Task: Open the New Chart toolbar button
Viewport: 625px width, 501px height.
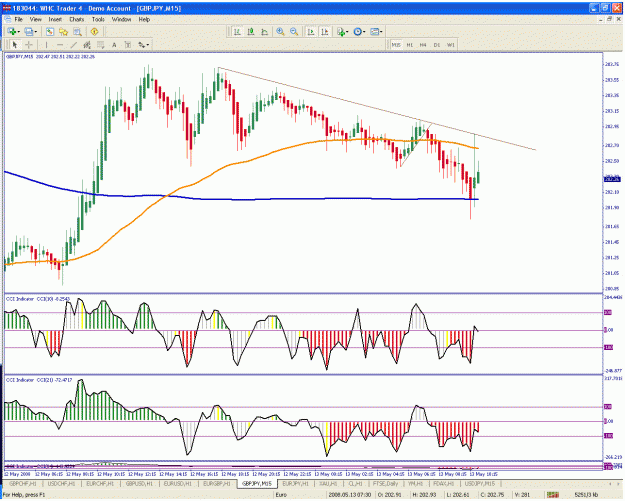Action: (x=13, y=31)
